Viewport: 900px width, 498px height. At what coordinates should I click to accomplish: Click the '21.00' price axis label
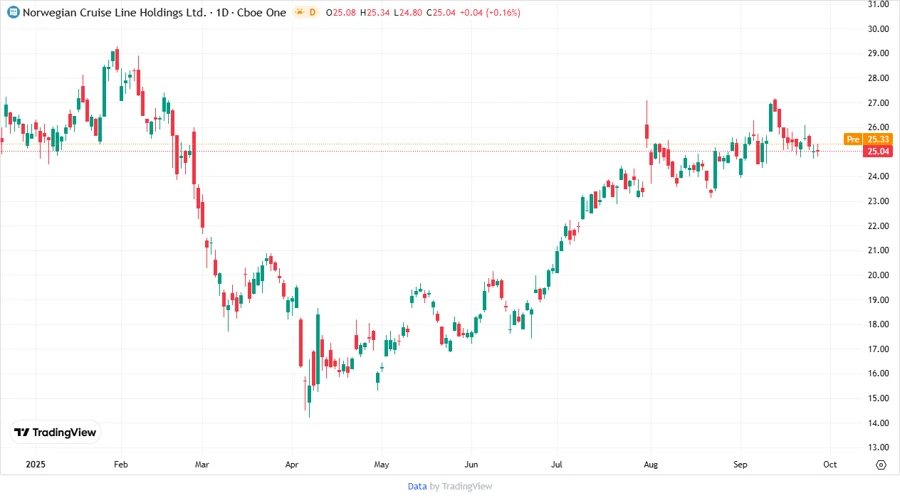tap(878, 250)
